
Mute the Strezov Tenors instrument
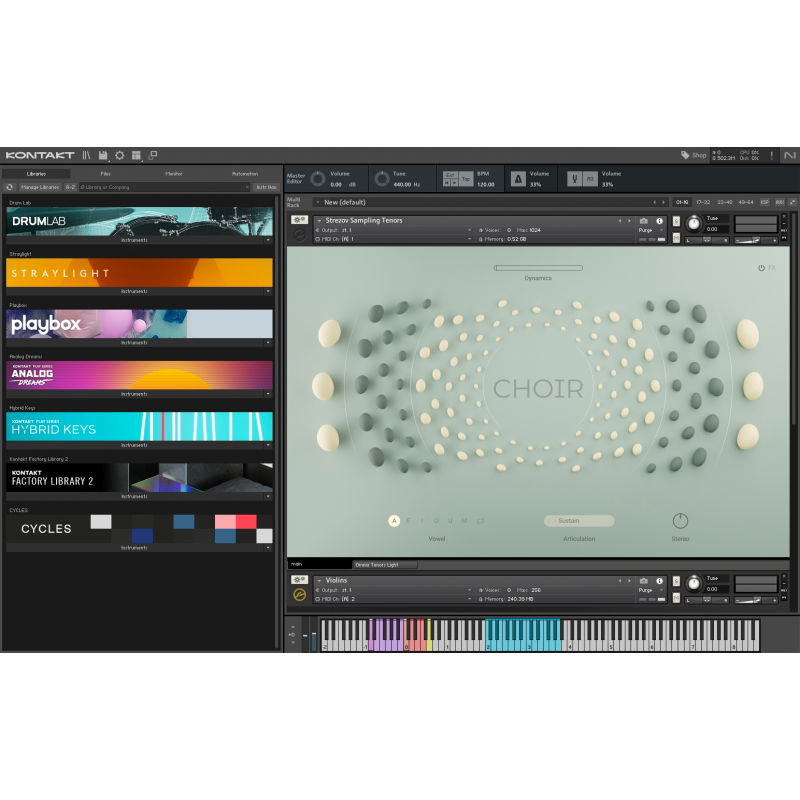[676, 238]
